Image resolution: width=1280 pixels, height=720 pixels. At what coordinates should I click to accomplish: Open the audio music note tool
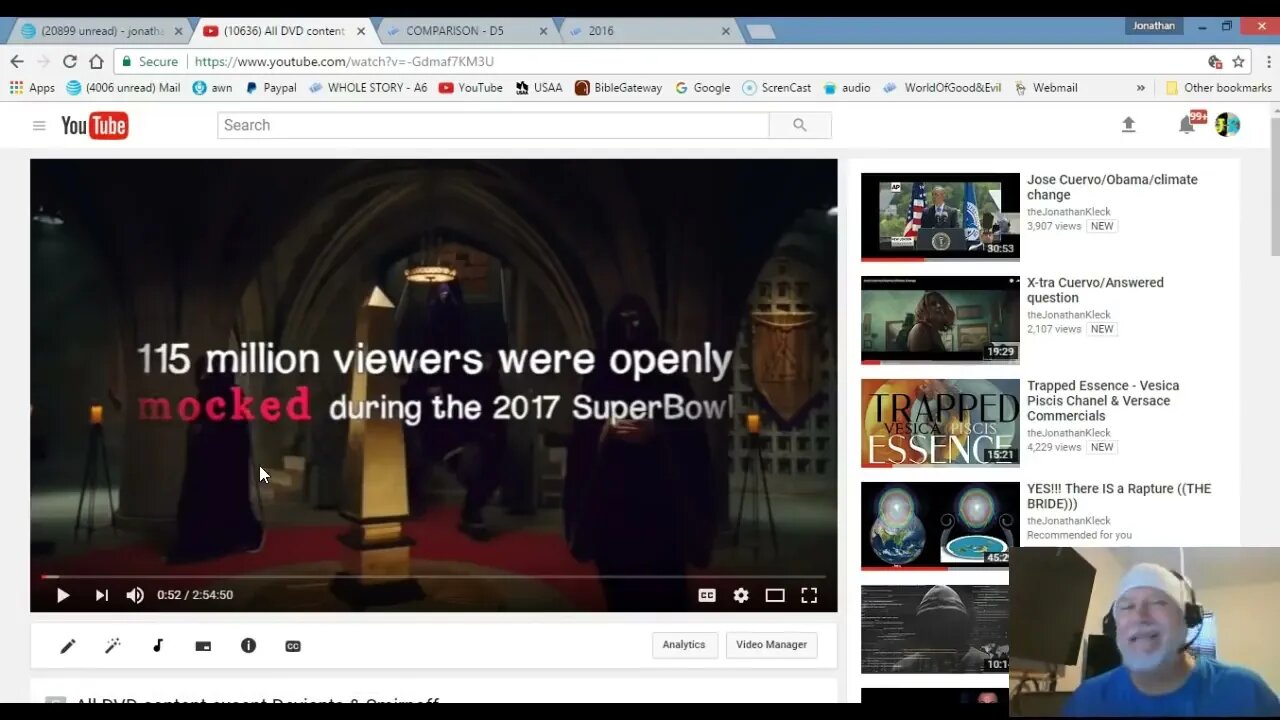tap(158, 646)
